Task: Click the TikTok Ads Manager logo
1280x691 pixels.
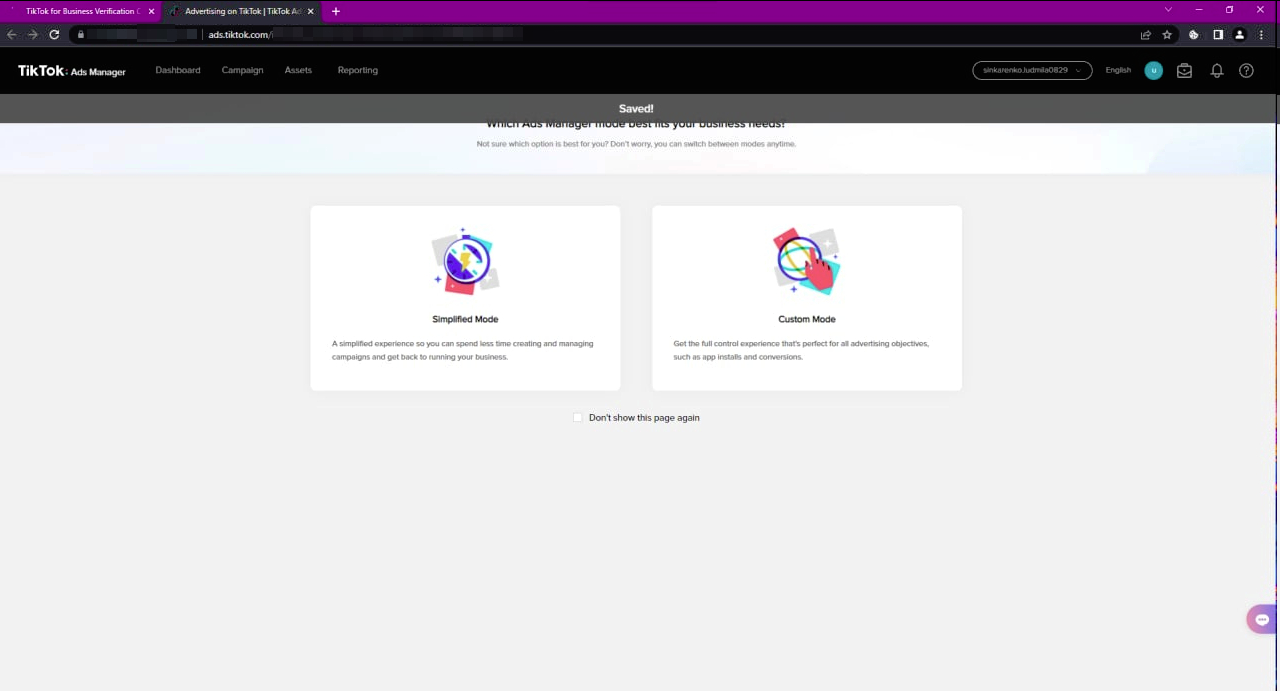Action: 72,71
